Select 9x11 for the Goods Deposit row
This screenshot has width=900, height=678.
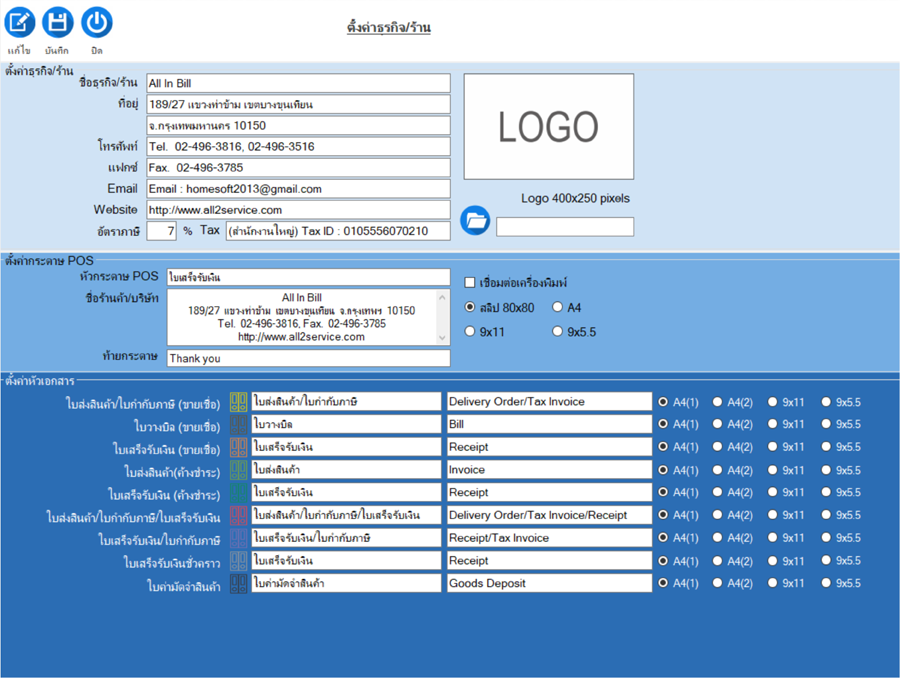tap(773, 583)
